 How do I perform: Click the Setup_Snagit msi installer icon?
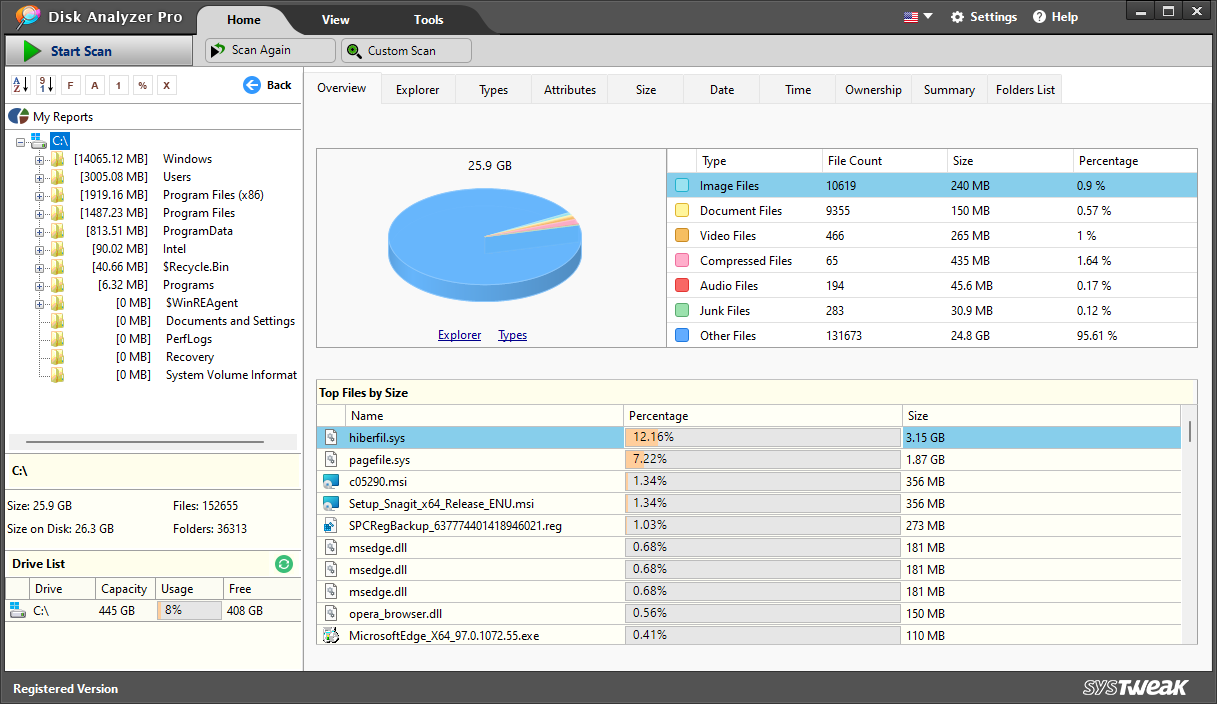[x=331, y=504]
